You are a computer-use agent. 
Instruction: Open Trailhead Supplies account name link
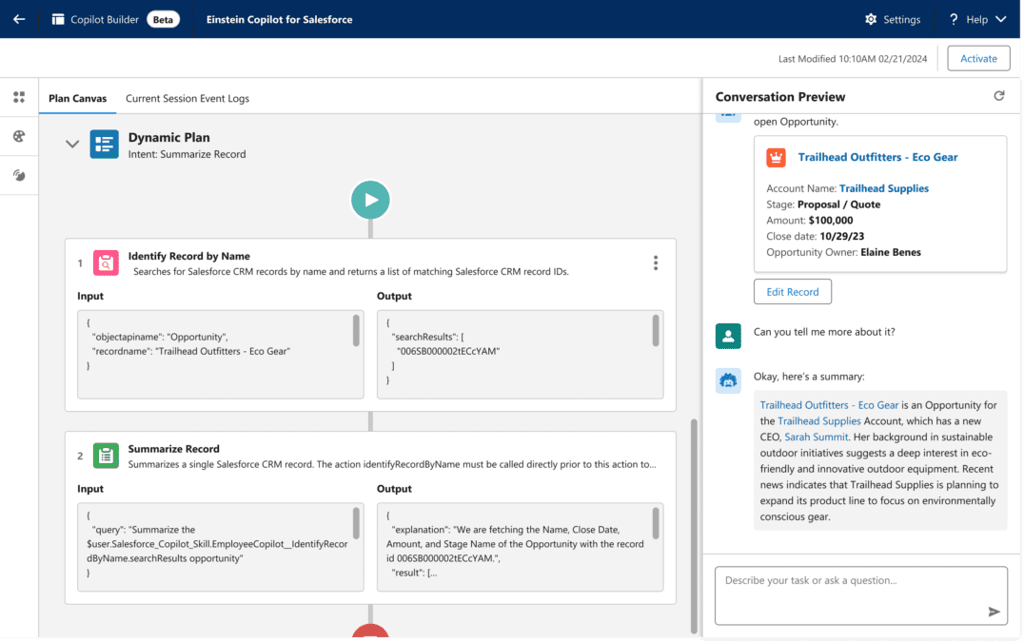(x=884, y=188)
